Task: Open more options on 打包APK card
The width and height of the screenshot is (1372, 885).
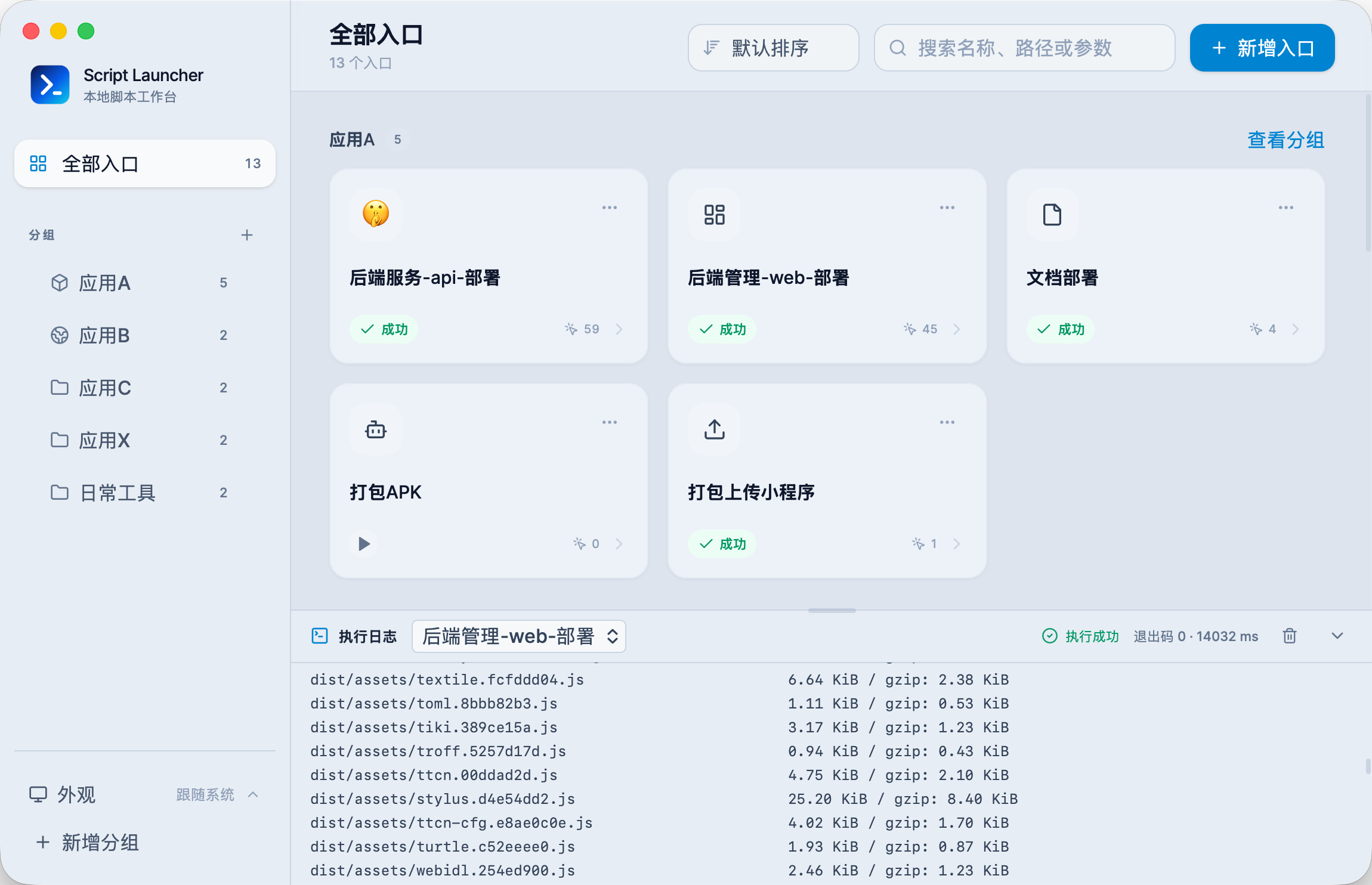Action: coord(610,422)
